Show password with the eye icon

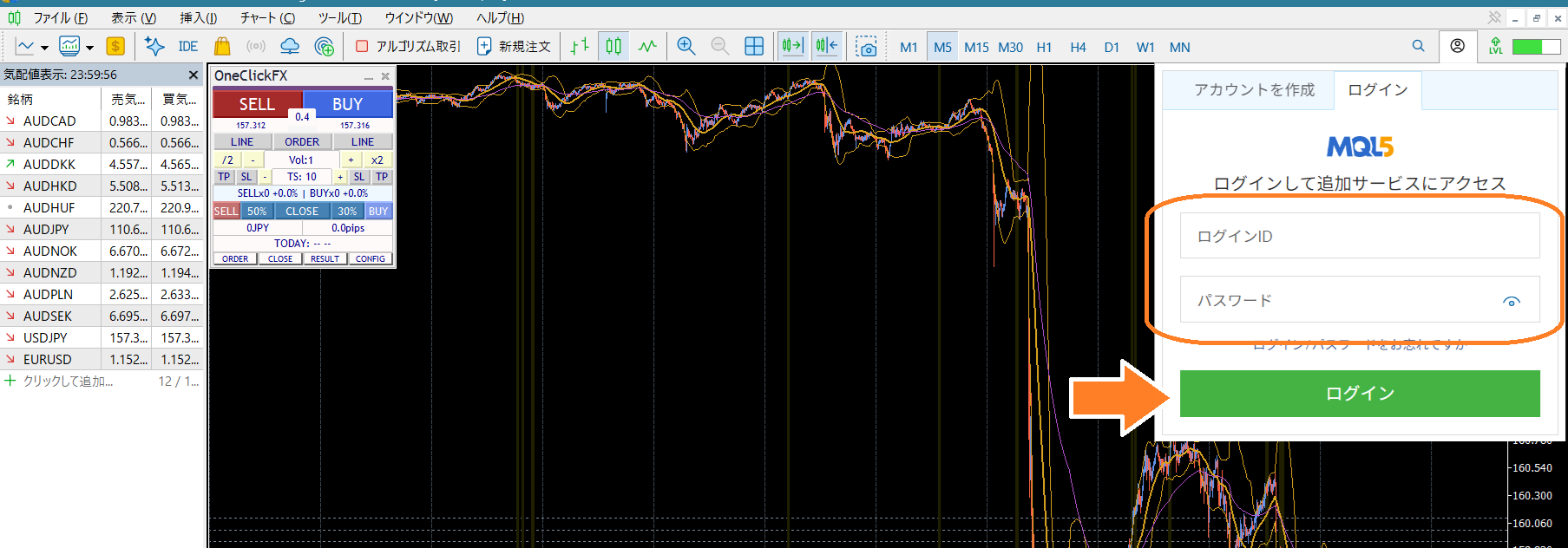(1512, 302)
